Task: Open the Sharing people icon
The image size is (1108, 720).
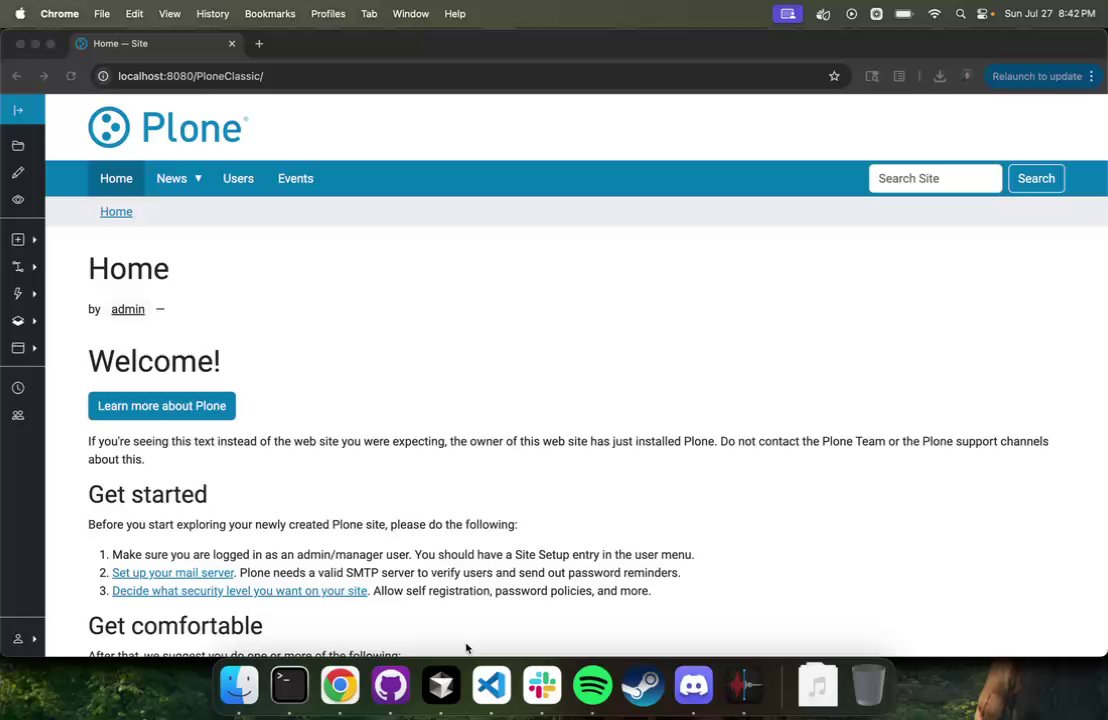Action: click(x=18, y=415)
